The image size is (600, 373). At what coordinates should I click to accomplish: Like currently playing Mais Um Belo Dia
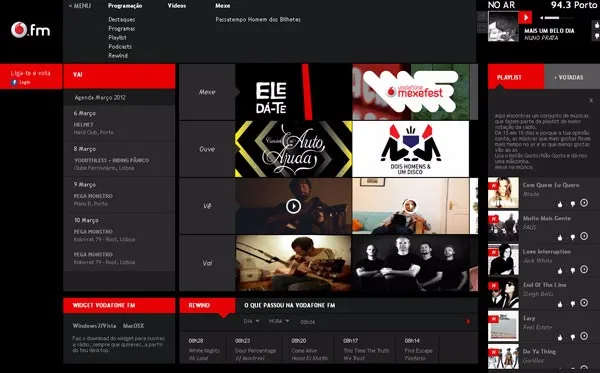point(597,25)
